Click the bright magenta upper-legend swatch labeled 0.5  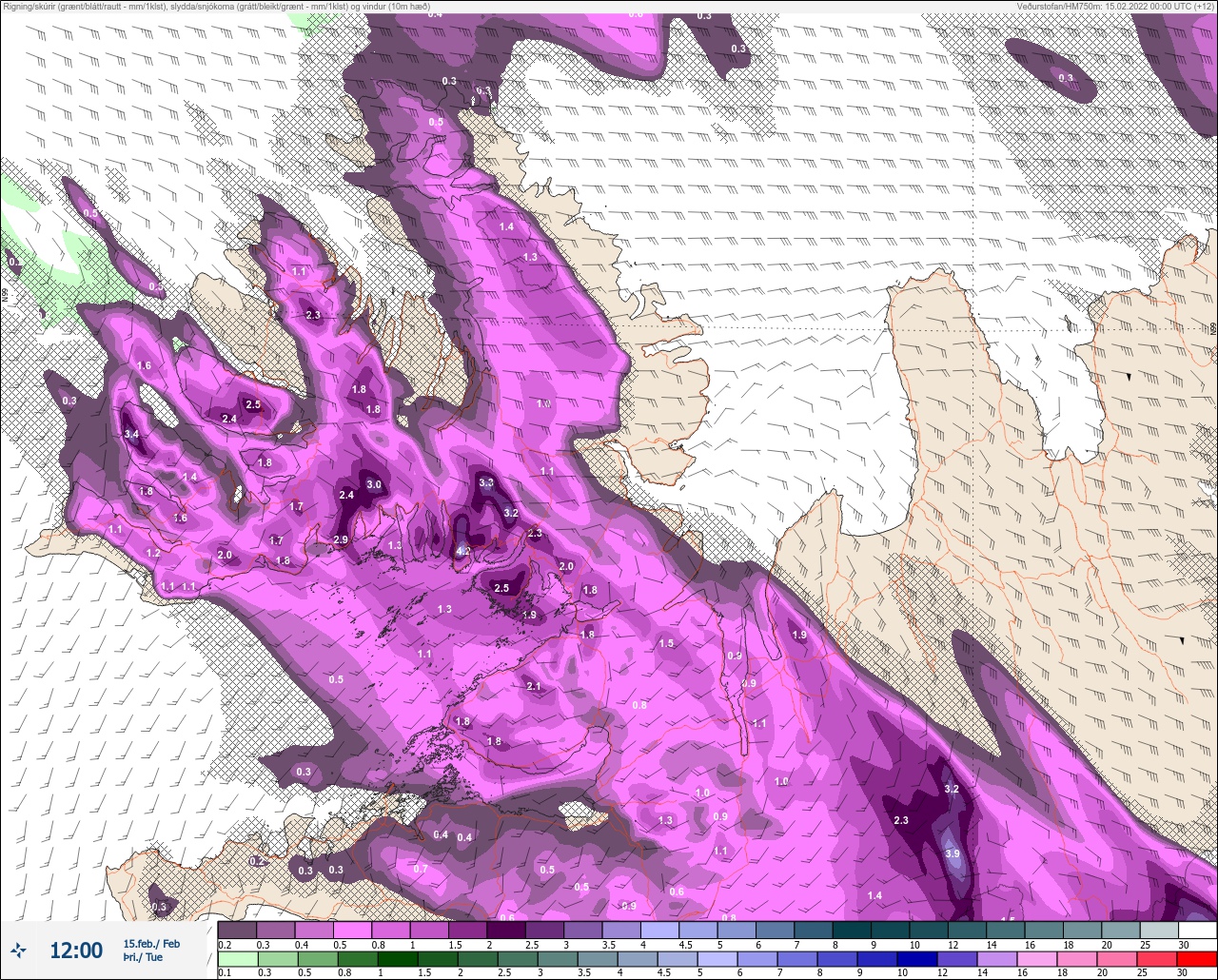pyautogui.click(x=352, y=930)
